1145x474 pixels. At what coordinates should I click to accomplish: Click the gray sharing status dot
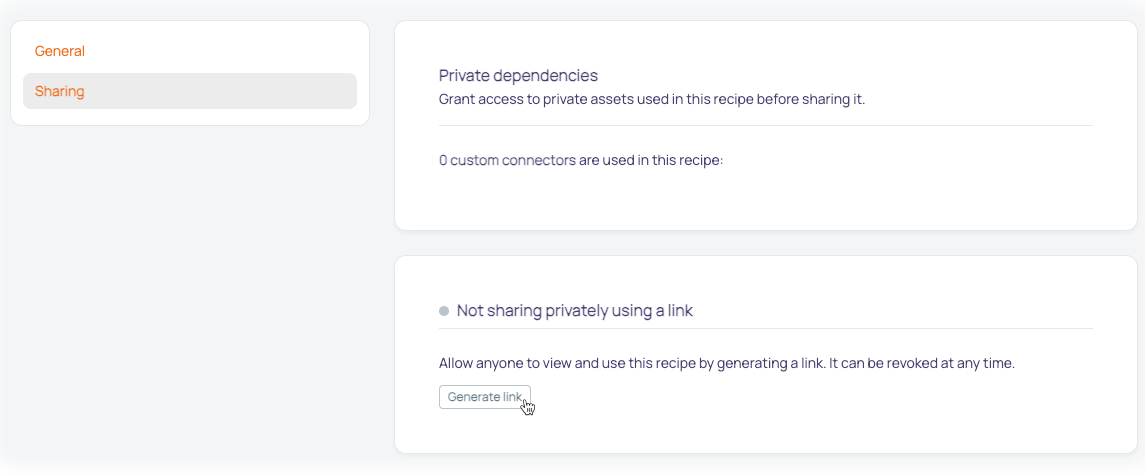(x=444, y=311)
